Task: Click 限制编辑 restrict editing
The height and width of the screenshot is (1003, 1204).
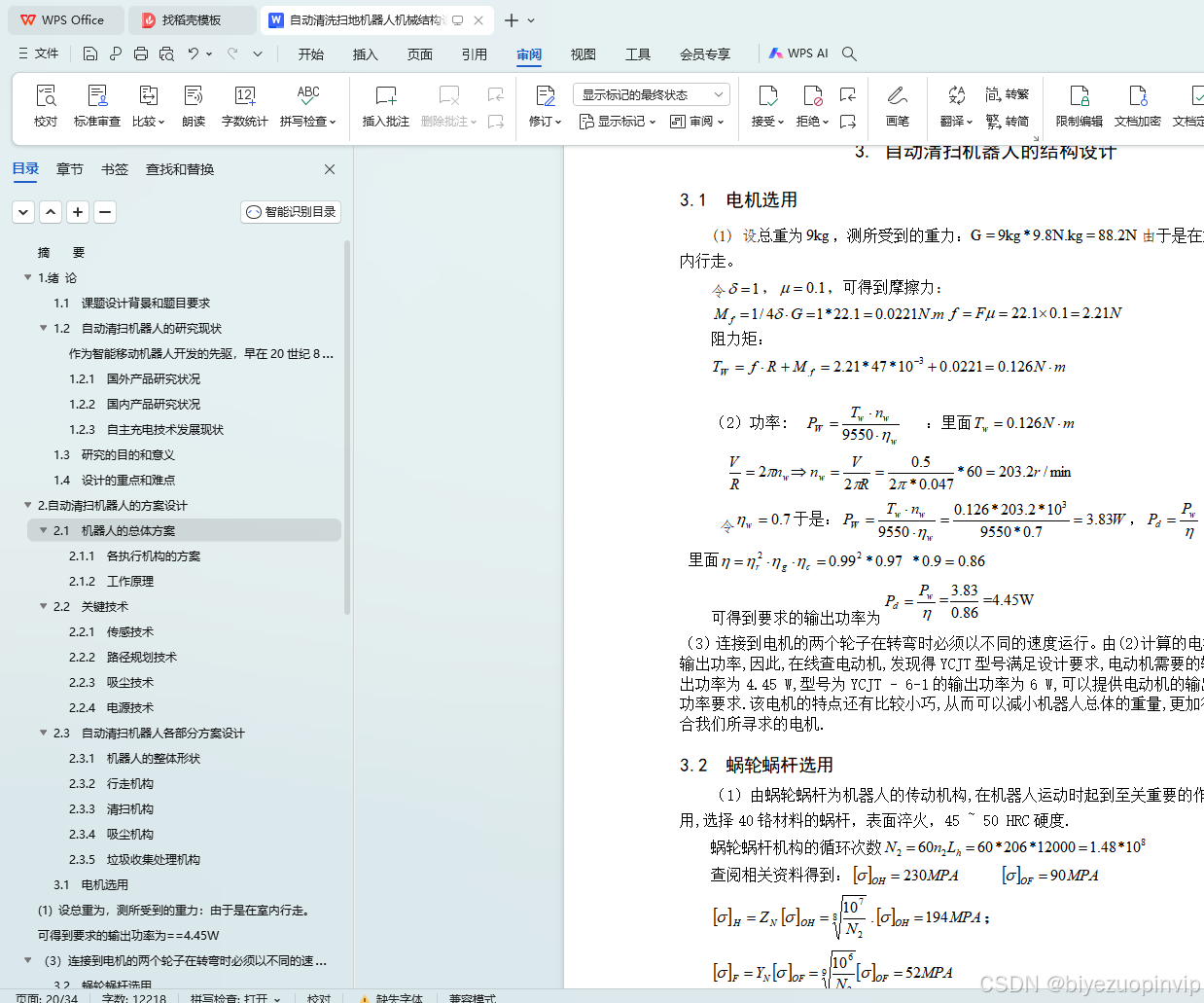Action: tap(1080, 105)
